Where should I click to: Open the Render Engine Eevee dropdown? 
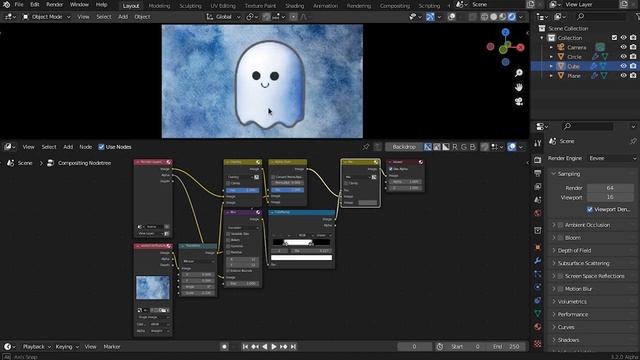(612, 158)
